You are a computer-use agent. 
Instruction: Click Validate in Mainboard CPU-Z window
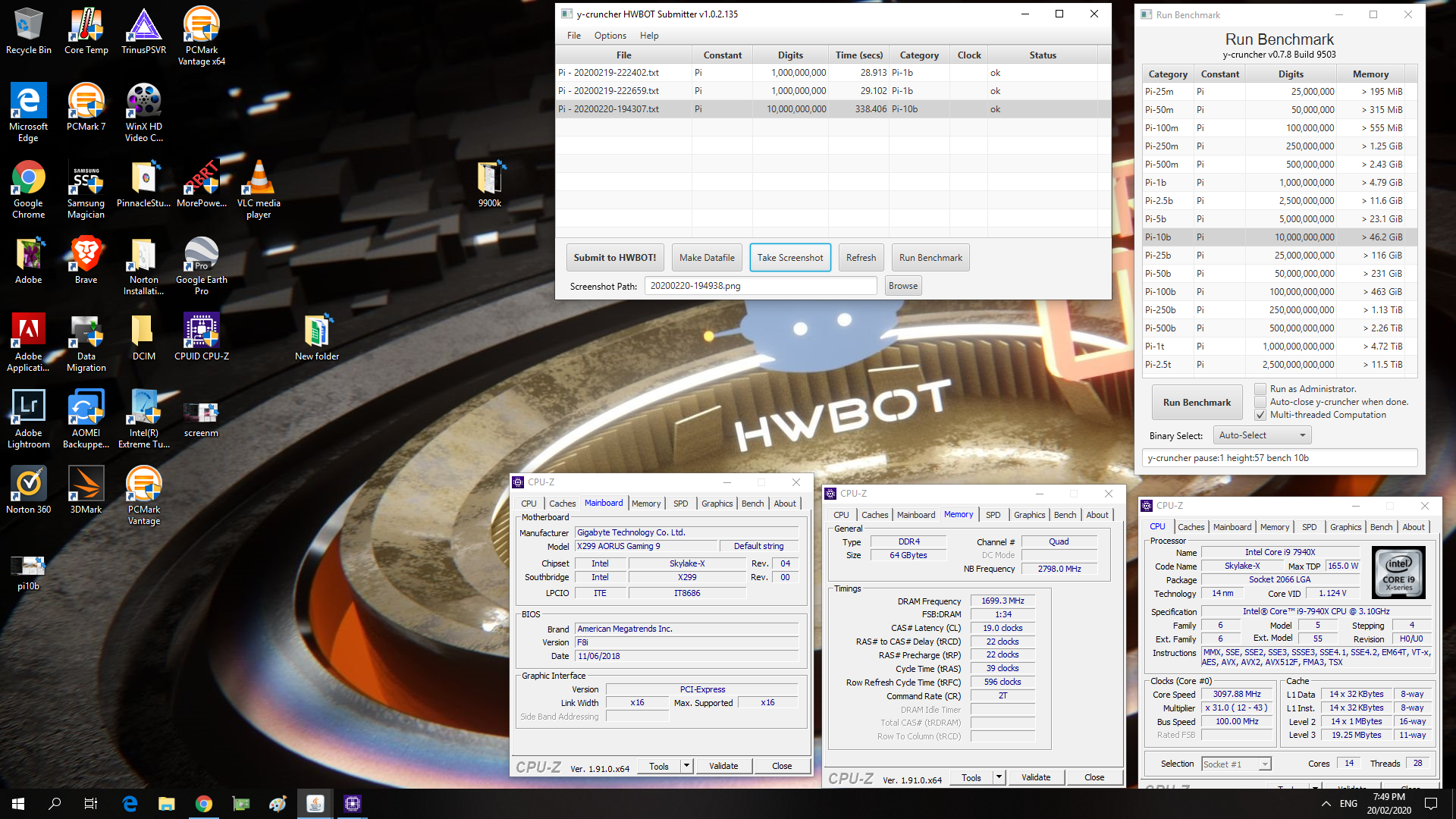click(723, 766)
